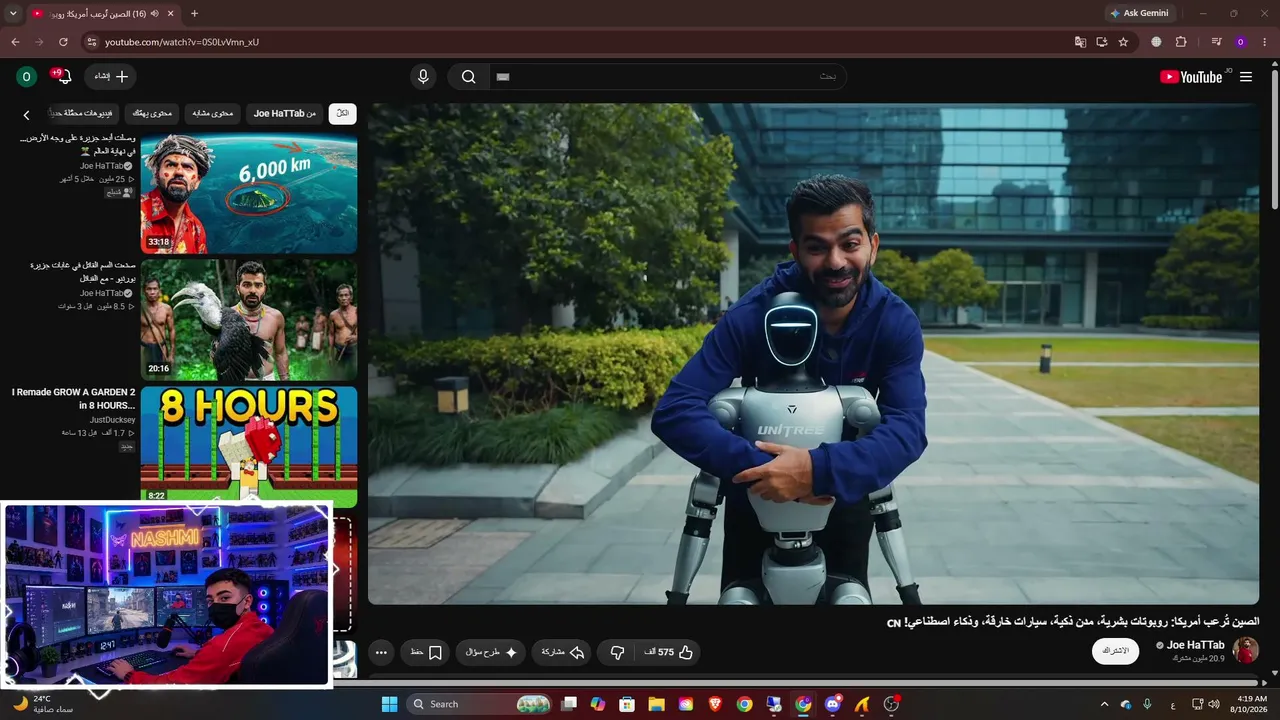Open a new browser tab
This screenshot has width=1280, height=720.
pos(194,14)
